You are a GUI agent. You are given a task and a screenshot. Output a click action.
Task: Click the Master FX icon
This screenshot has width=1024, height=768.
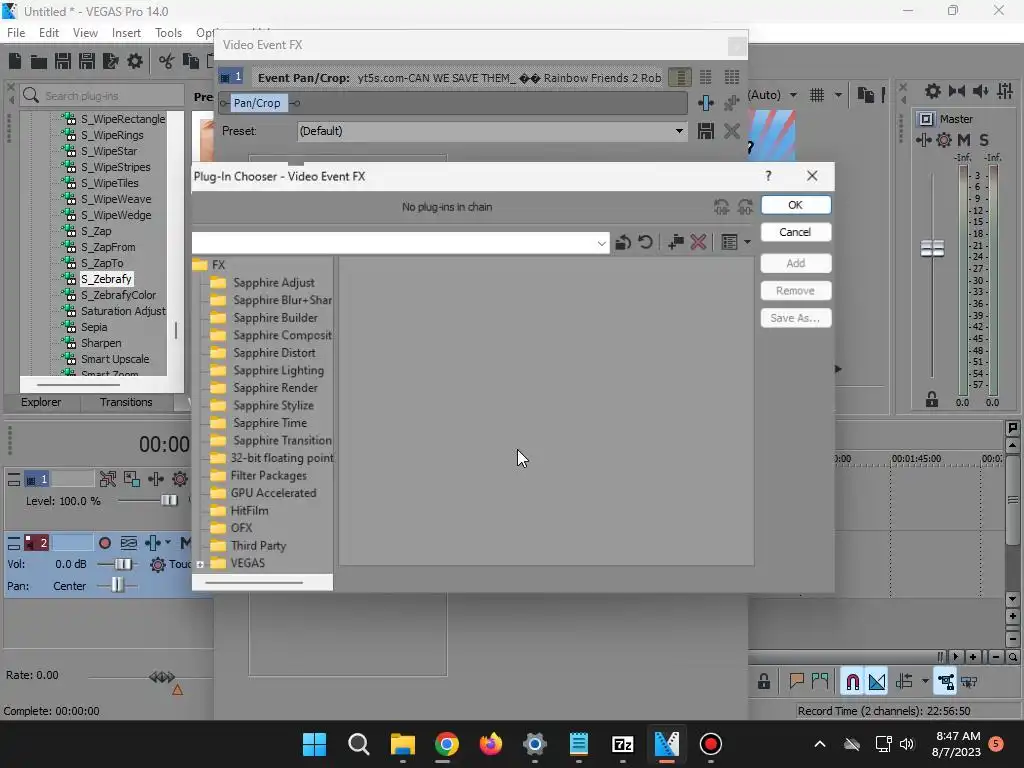(x=923, y=140)
